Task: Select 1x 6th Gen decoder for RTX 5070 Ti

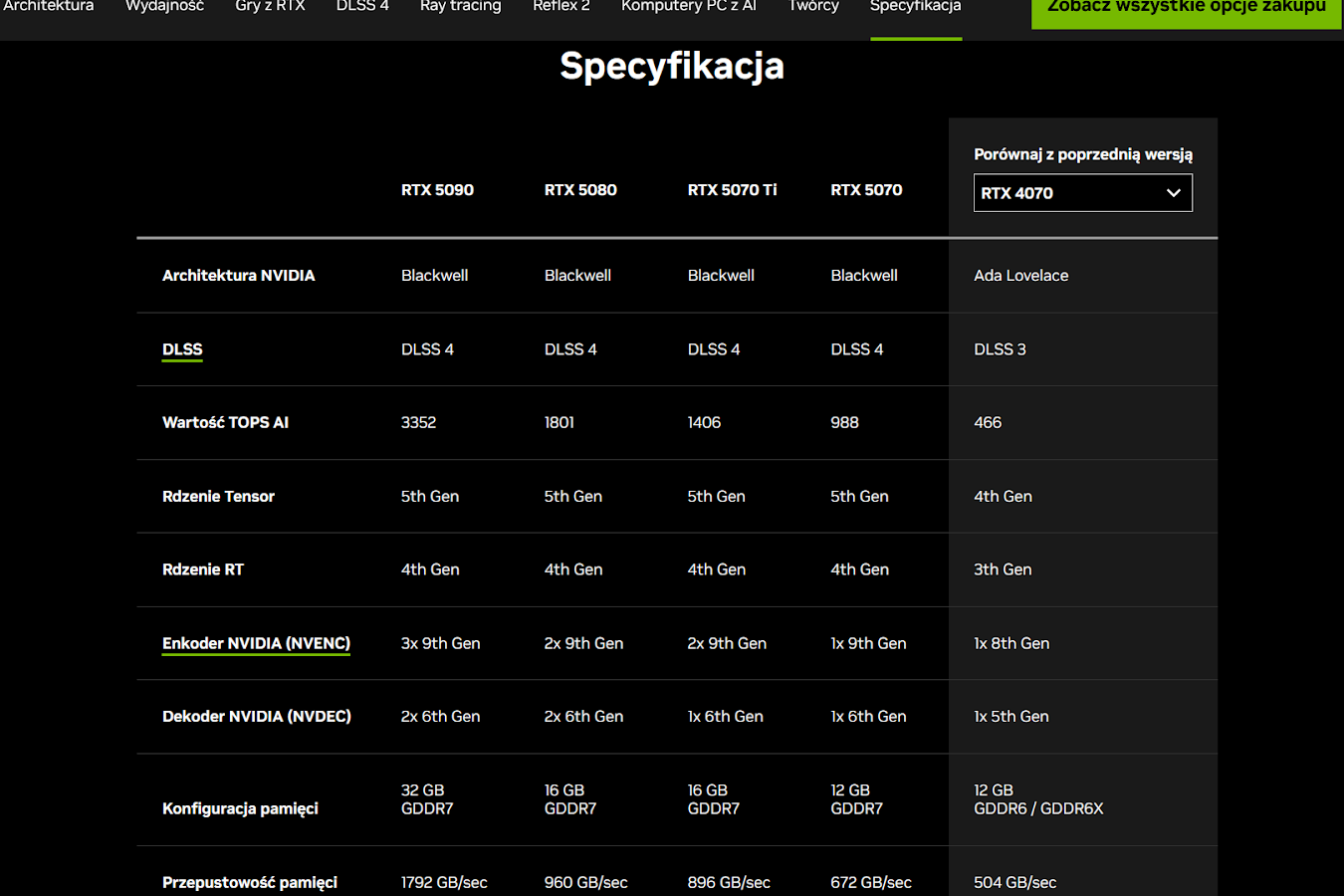Action: point(726,717)
